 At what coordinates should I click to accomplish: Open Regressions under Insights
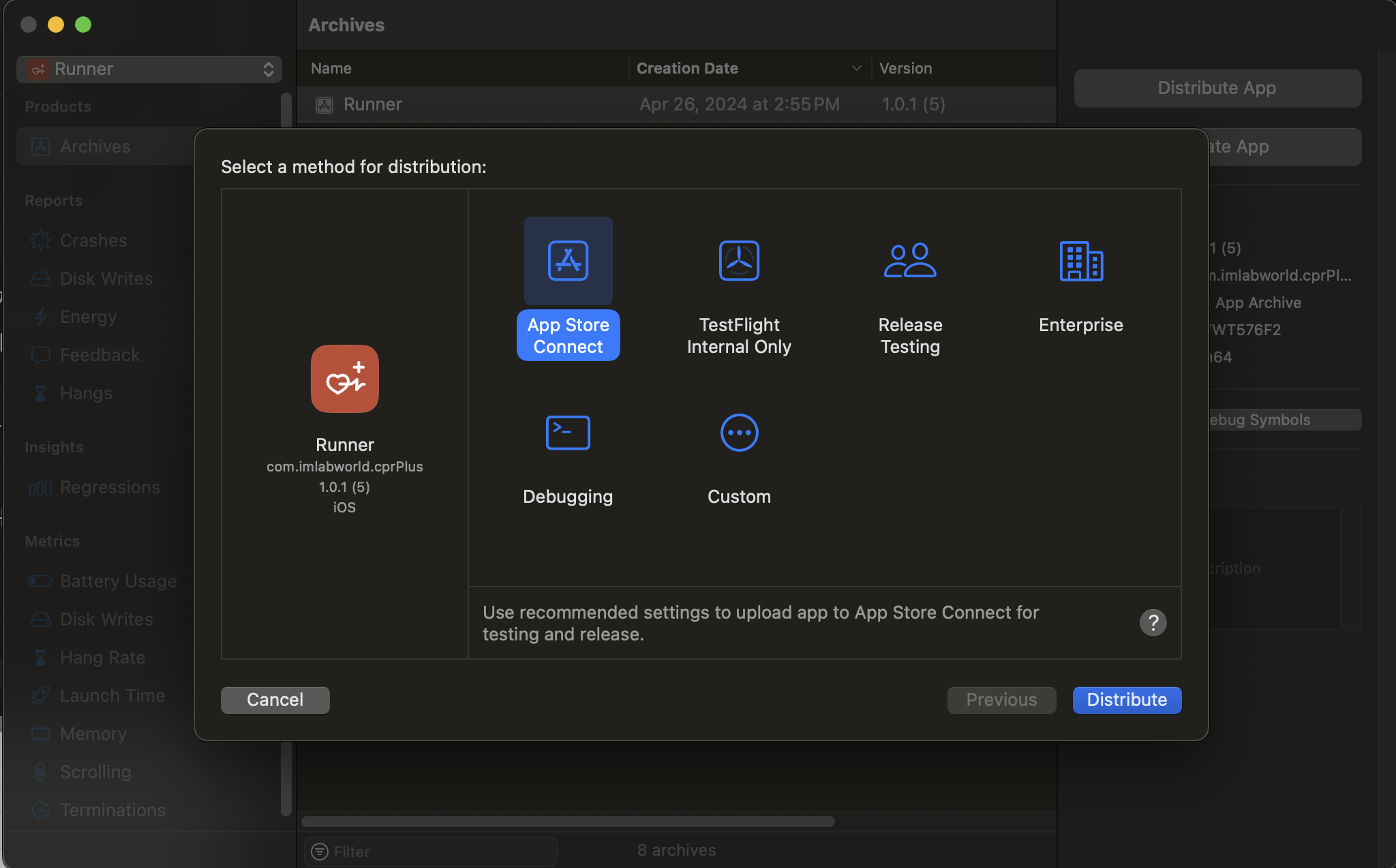pyautogui.click(x=110, y=487)
